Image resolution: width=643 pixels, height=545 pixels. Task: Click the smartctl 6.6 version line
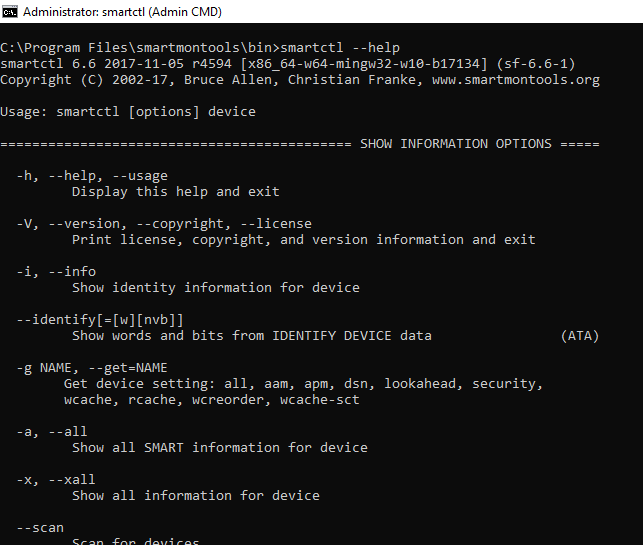287,64
